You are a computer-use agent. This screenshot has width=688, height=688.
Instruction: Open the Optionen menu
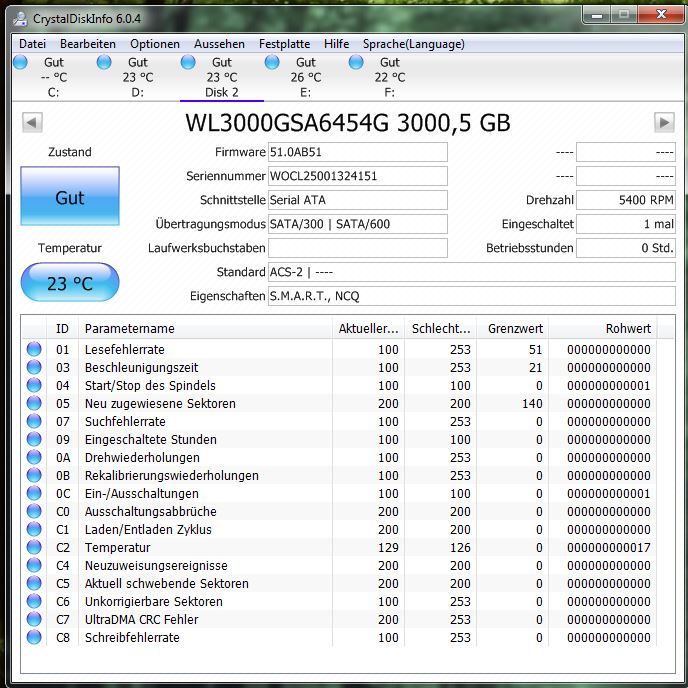click(x=155, y=44)
